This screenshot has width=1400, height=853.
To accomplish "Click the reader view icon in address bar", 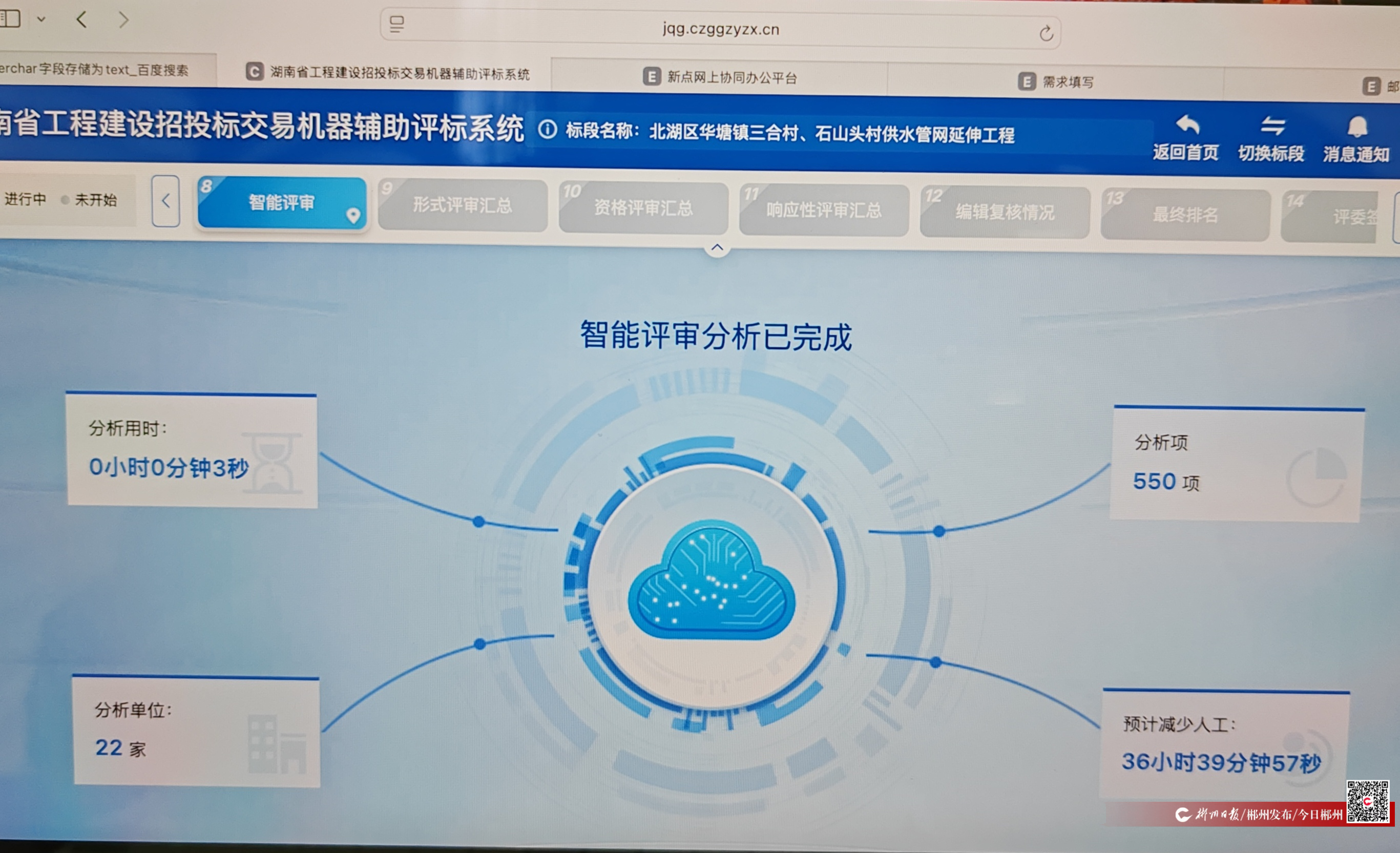I will (x=396, y=25).
